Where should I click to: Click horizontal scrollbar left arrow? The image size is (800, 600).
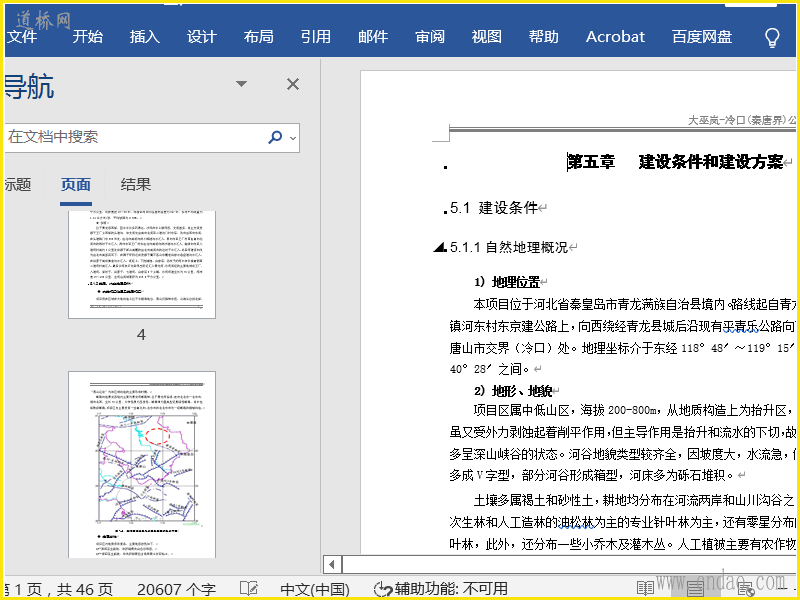pyautogui.click(x=332, y=564)
